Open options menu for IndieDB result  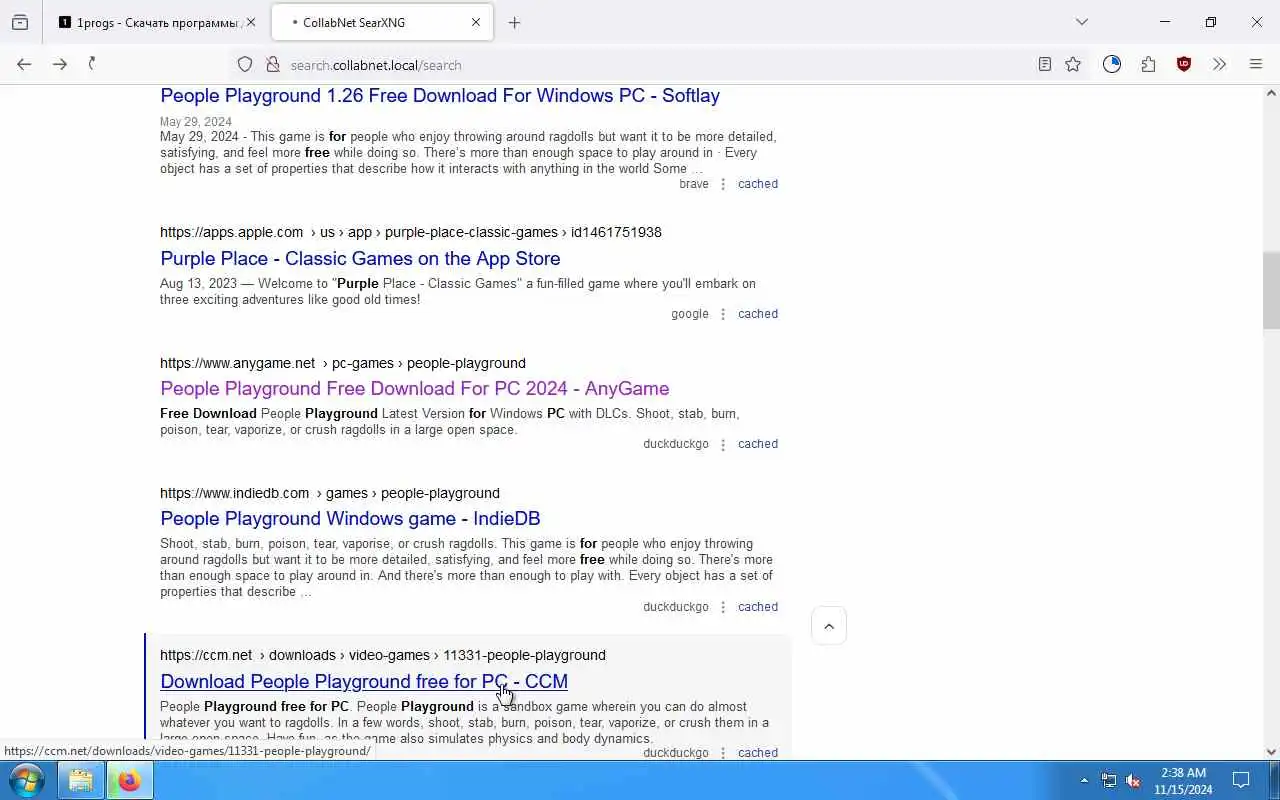tap(723, 607)
